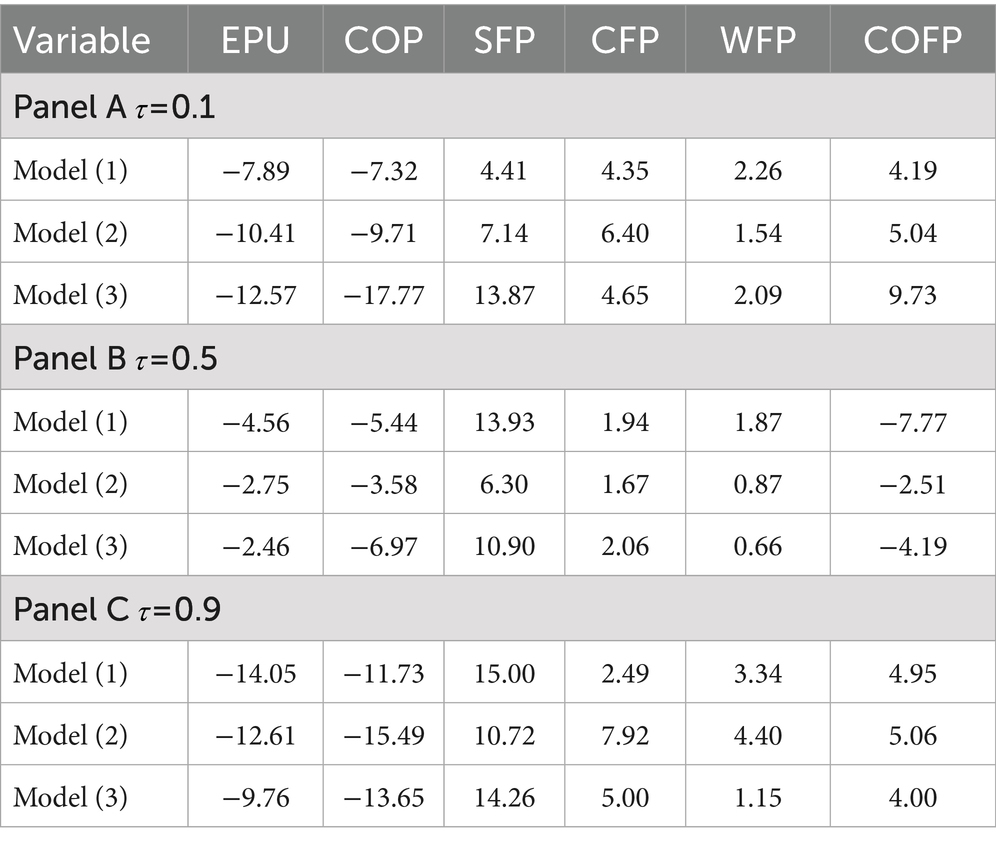Select the CFP column header
The height and width of the screenshot is (845, 996).
click(625, 40)
